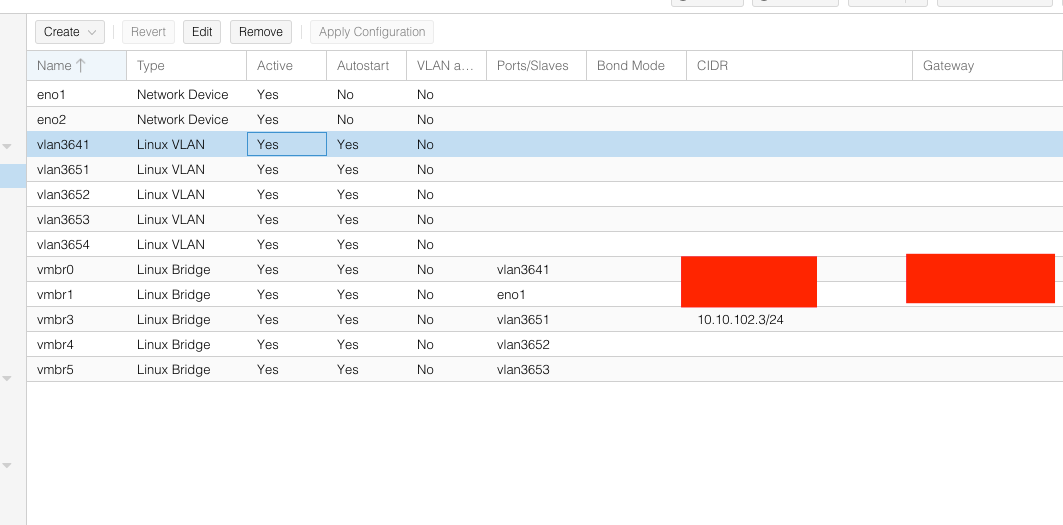Viewport: 1063px width, 525px height.
Task: Click eno1 in Ports/Slaves of vmbr1
Action: click(511, 294)
